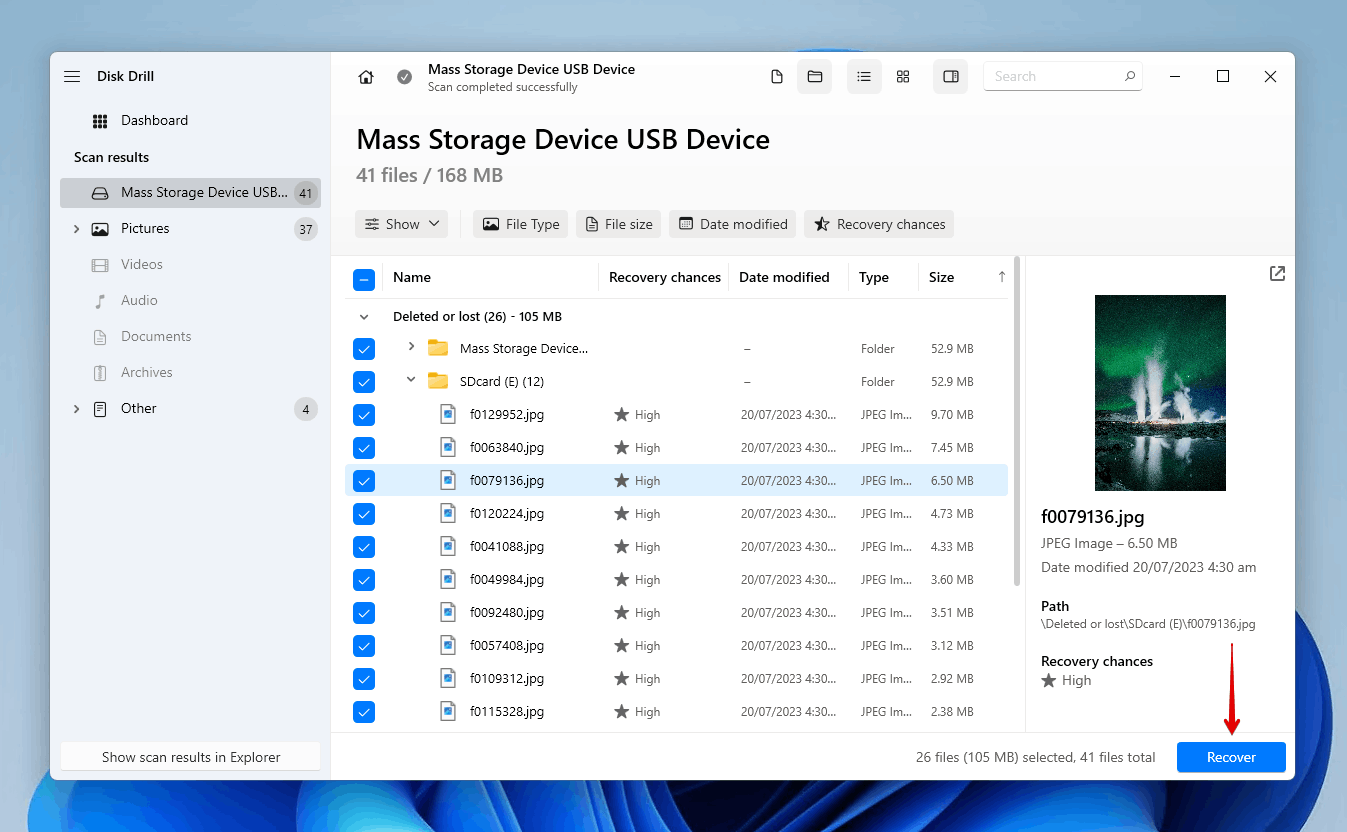Toggle the select-all checkbox in the header

364,279
